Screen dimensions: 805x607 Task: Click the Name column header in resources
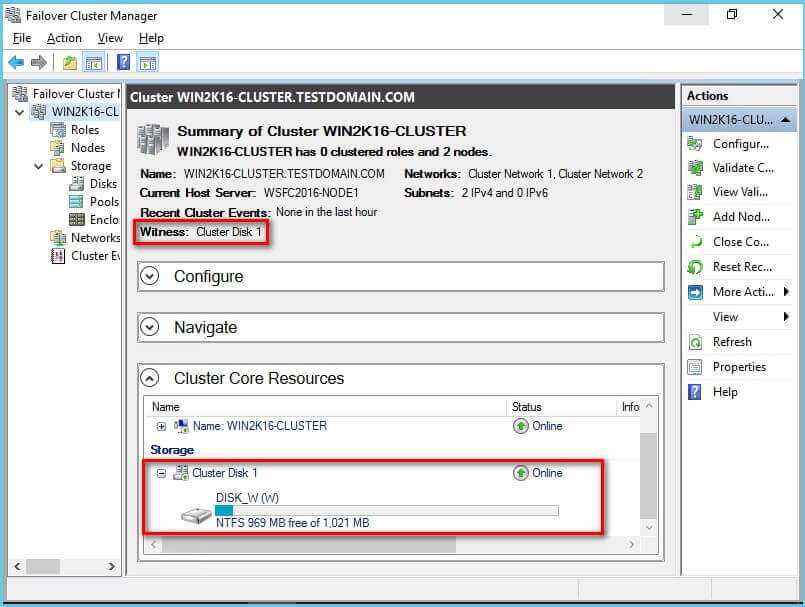point(326,407)
